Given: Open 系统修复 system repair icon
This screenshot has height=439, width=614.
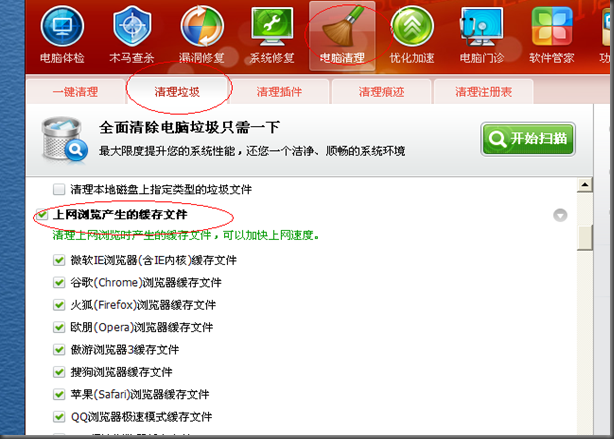Looking at the screenshot, I should 272,34.
